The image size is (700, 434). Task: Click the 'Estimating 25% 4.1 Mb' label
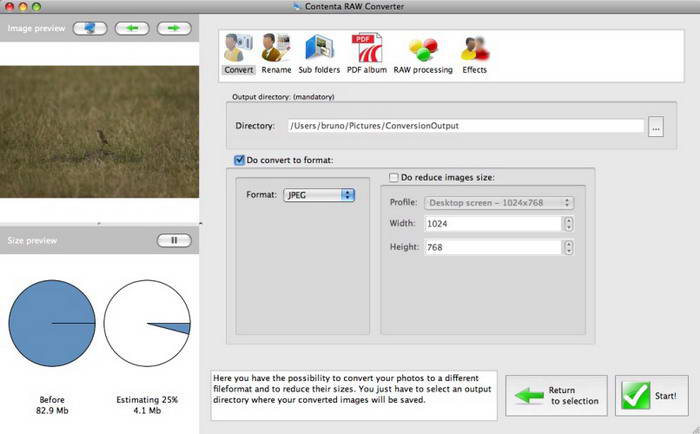coord(147,405)
